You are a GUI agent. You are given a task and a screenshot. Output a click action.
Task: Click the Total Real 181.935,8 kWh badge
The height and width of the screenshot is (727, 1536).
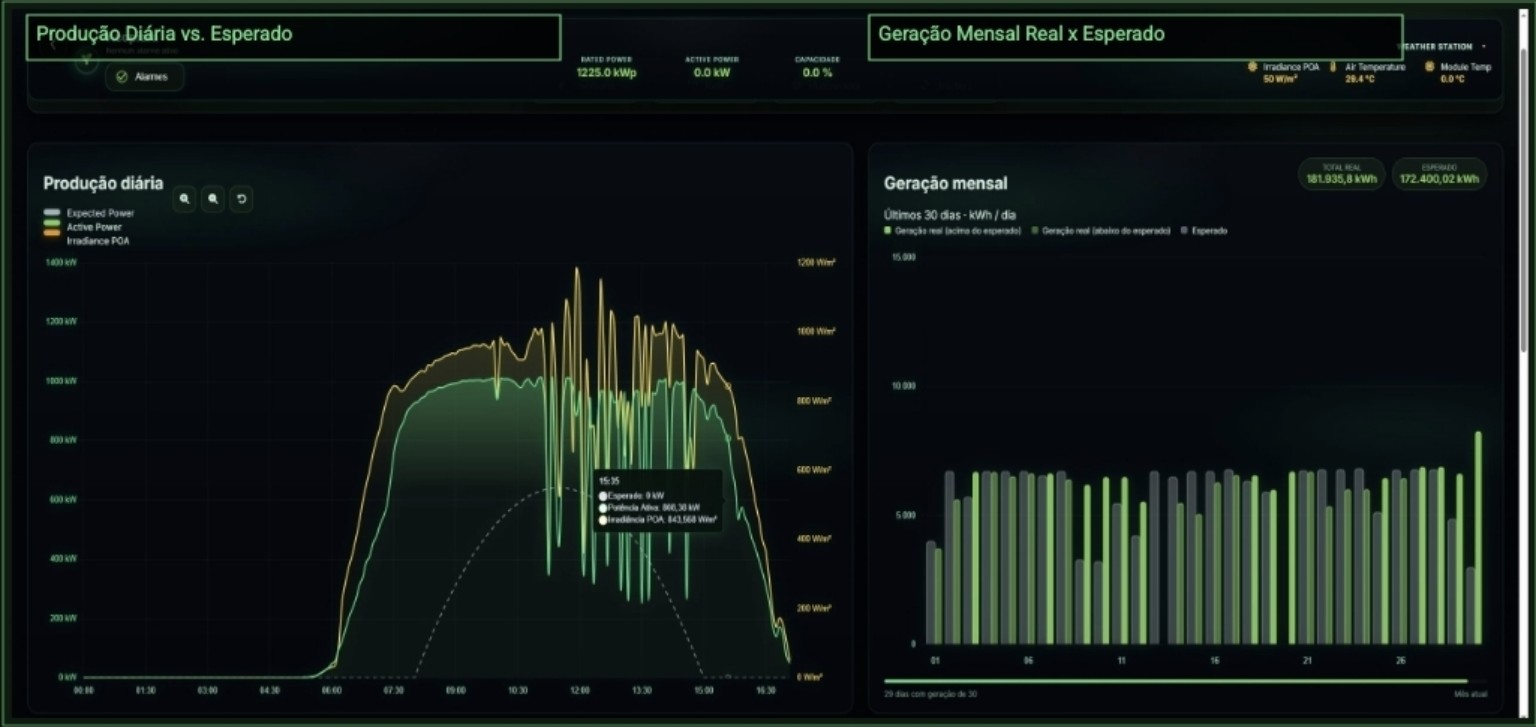[1341, 174]
